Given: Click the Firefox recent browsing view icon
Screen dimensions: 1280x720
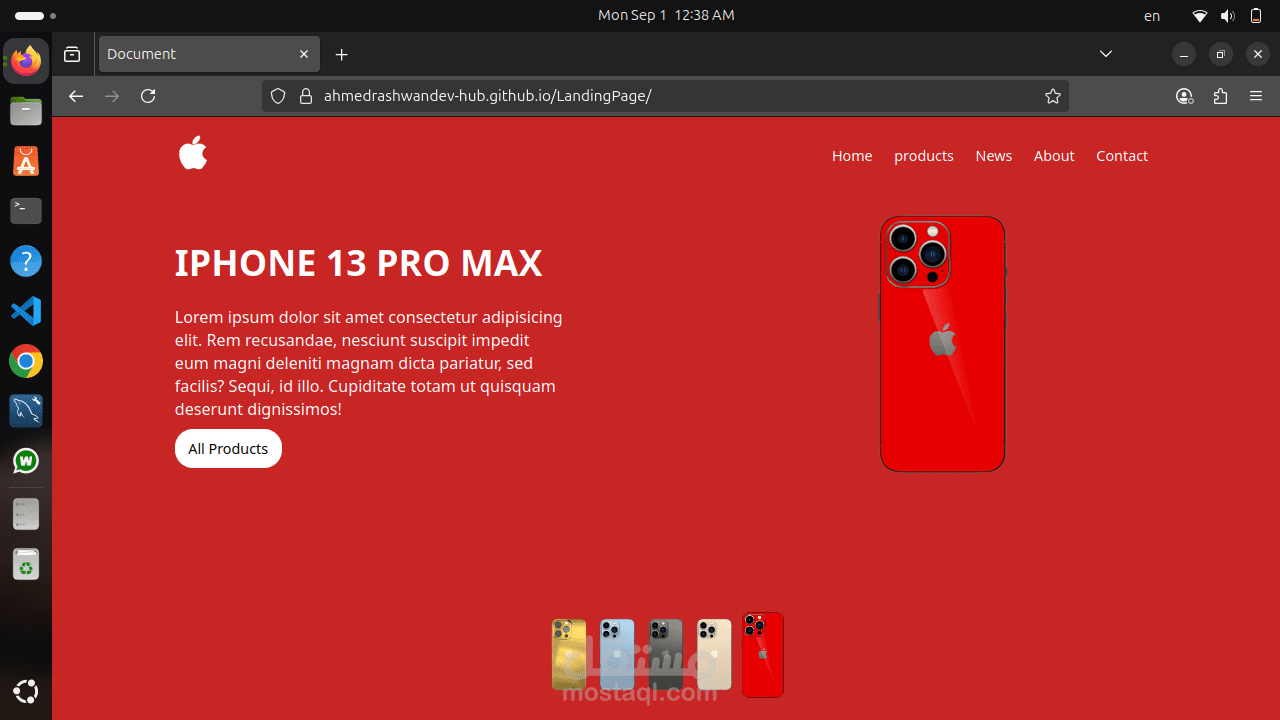Looking at the screenshot, I should point(72,54).
